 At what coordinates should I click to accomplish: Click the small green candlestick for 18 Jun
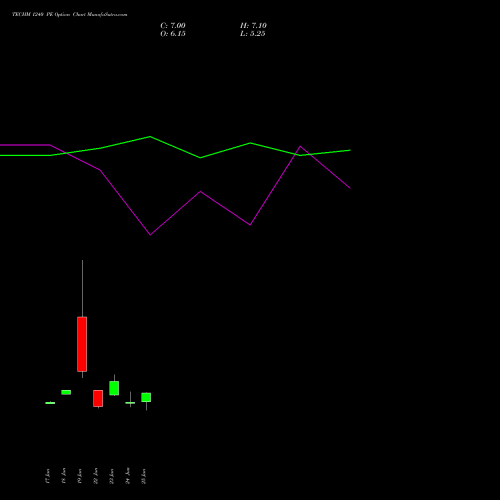[66, 392]
